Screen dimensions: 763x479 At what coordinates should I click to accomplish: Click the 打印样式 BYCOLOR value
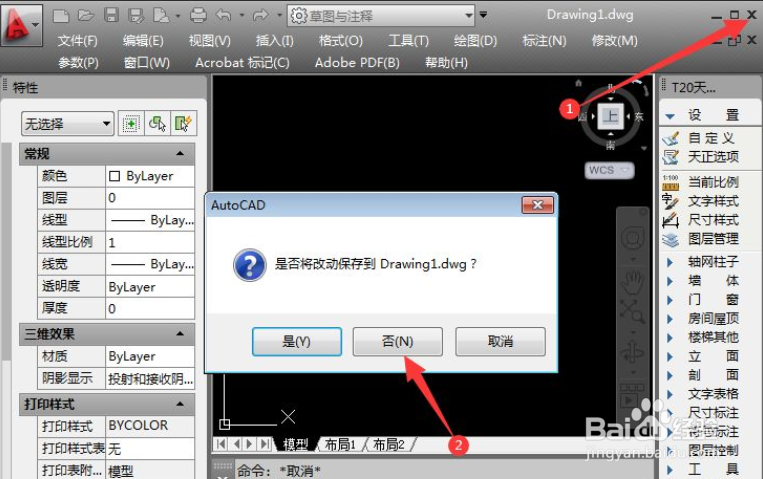(x=150, y=426)
